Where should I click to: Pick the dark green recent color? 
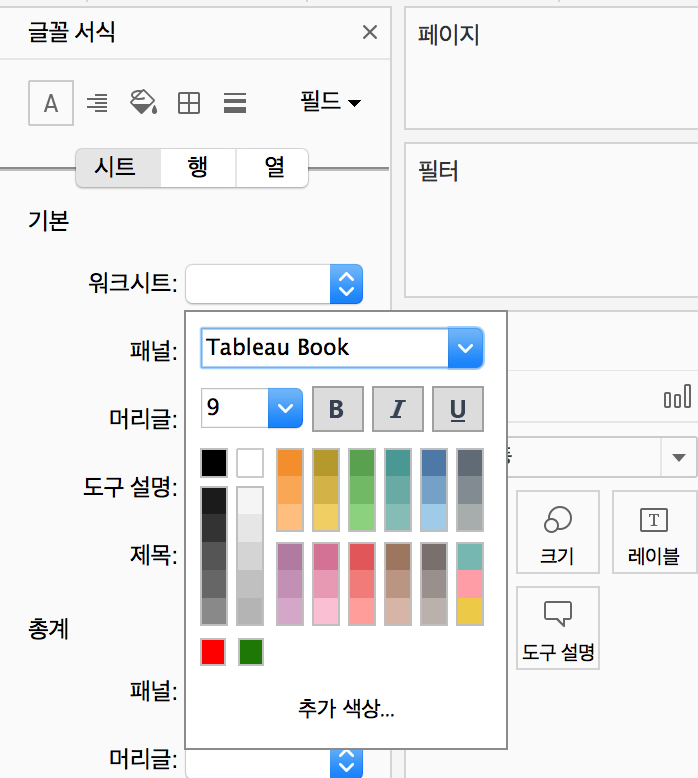point(251,651)
